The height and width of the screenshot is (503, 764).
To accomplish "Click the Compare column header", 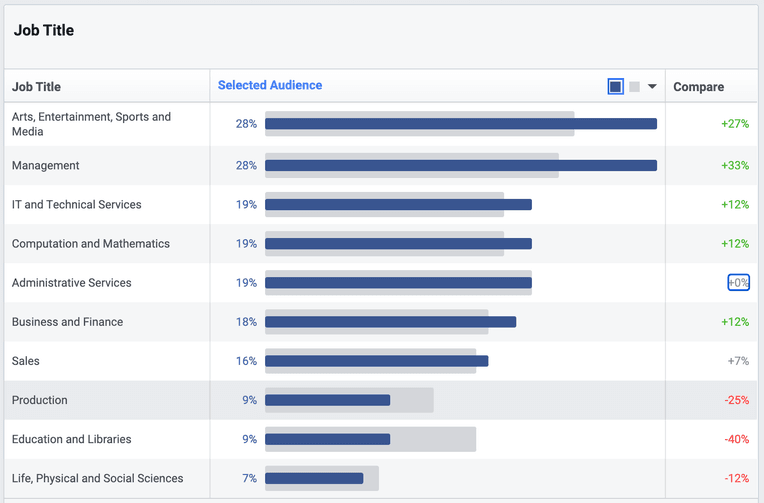I will (698, 87).
